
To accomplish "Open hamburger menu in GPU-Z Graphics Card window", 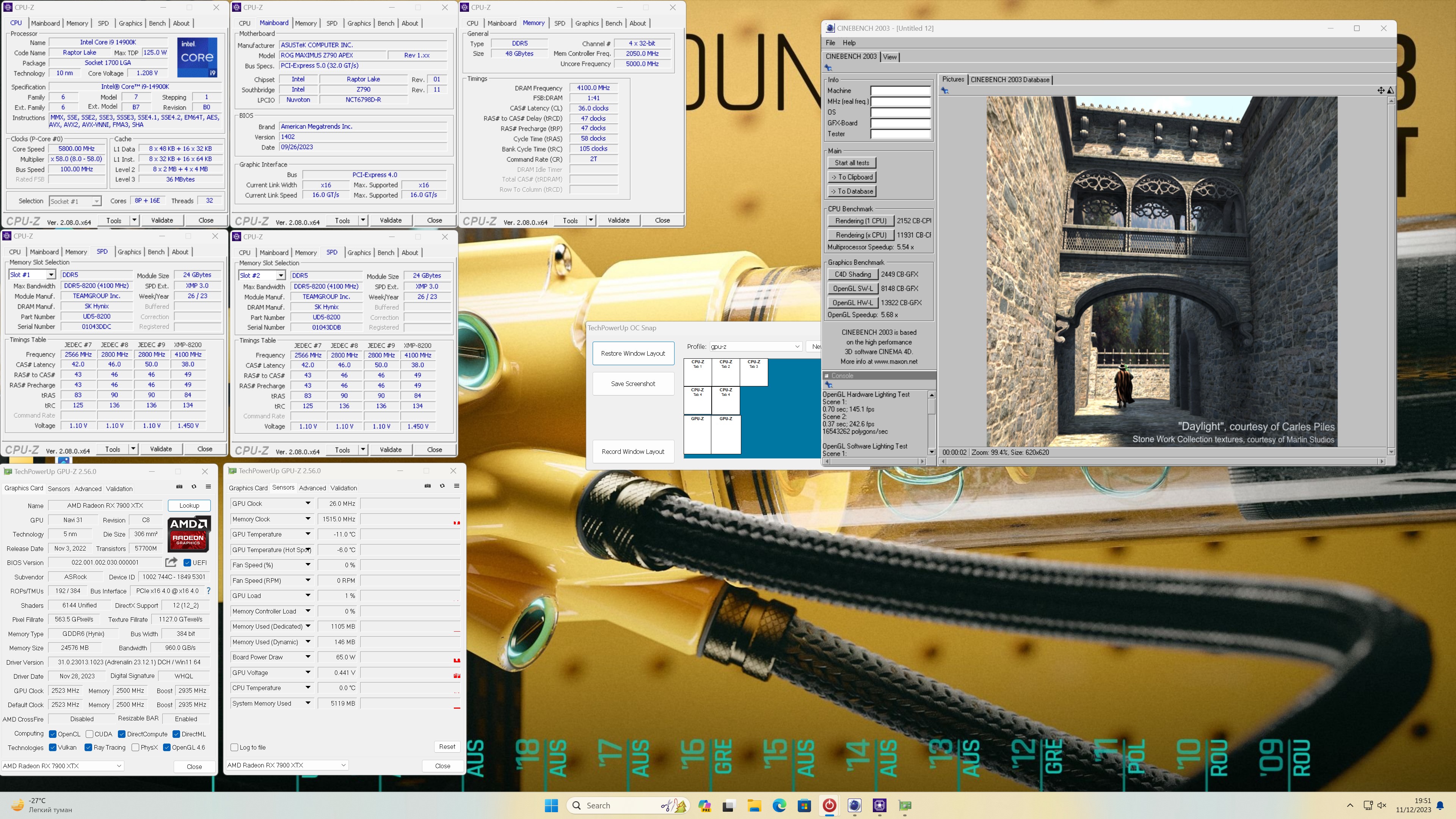I will coord(208,486).
